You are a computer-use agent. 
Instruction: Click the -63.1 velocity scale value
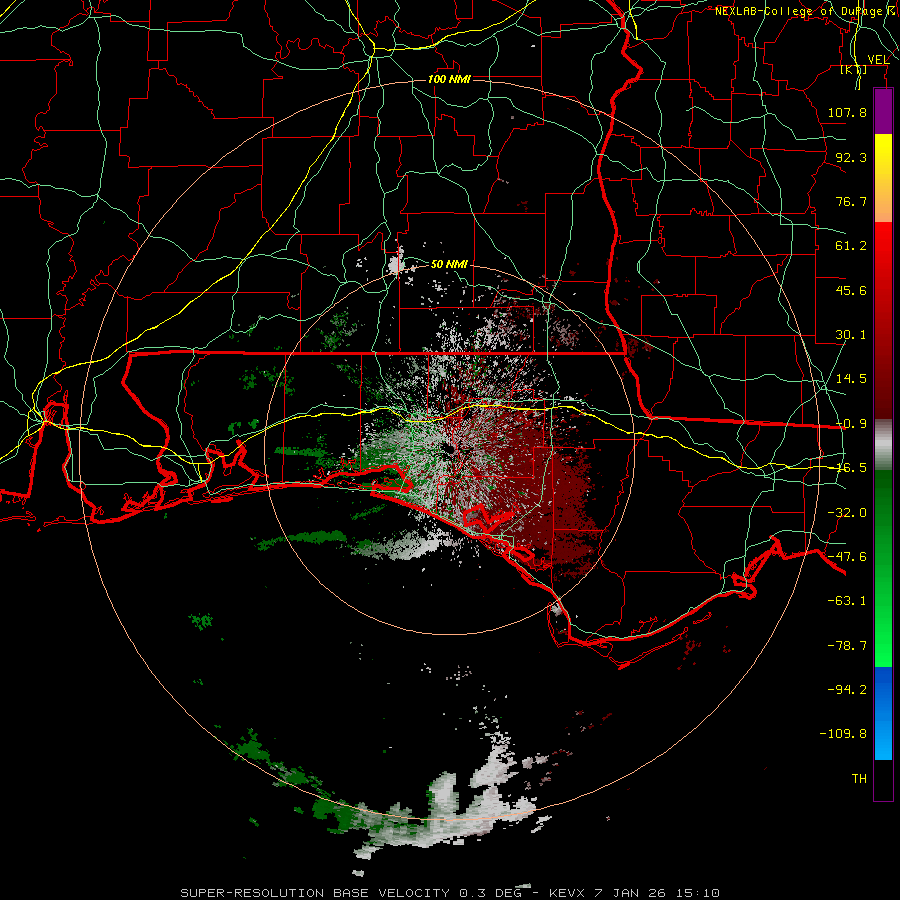click(x=847, y=601)
